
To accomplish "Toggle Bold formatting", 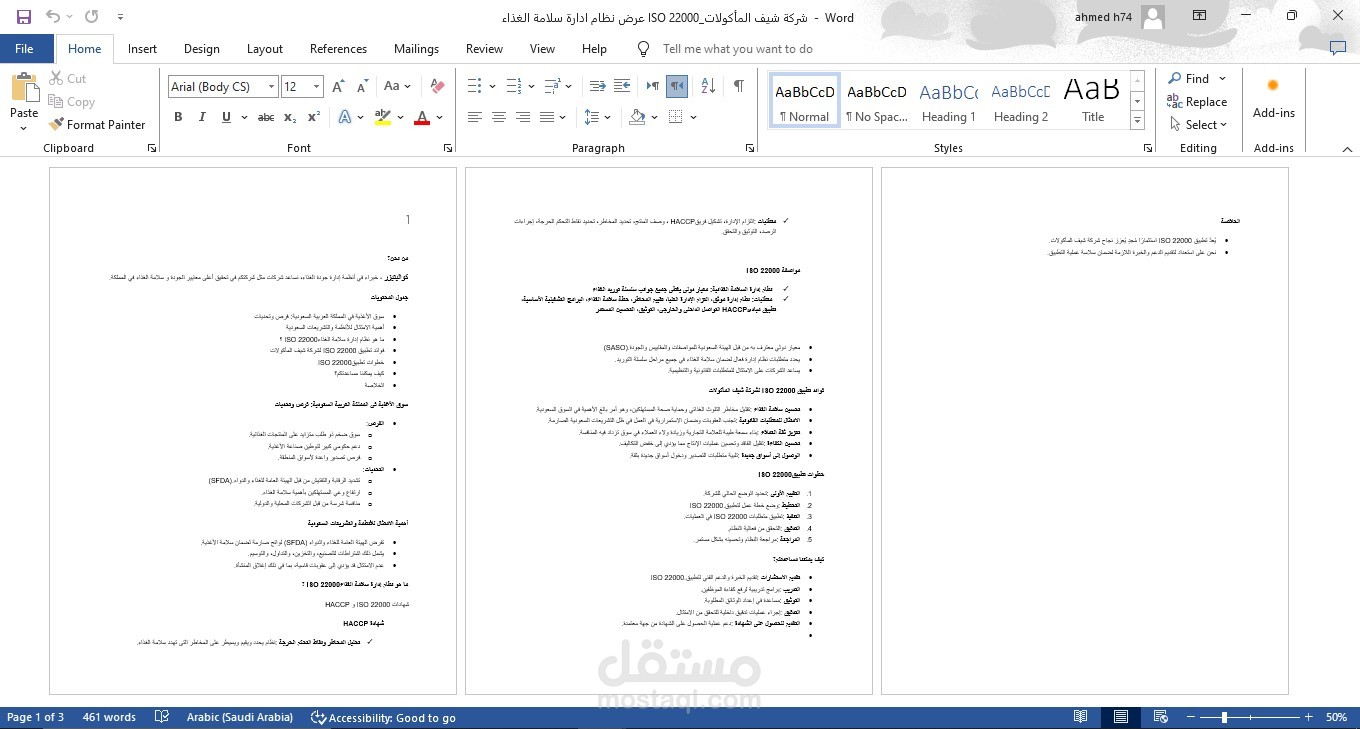I will tap(178, 117).
